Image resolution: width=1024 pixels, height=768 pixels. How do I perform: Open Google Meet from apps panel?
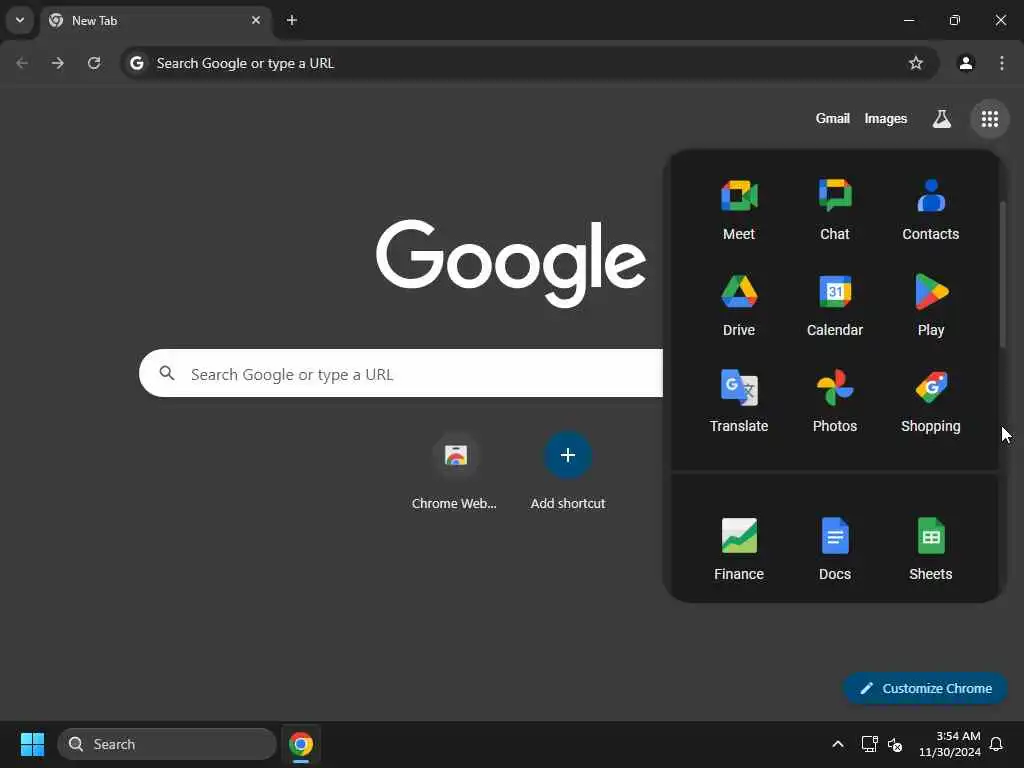739,209
